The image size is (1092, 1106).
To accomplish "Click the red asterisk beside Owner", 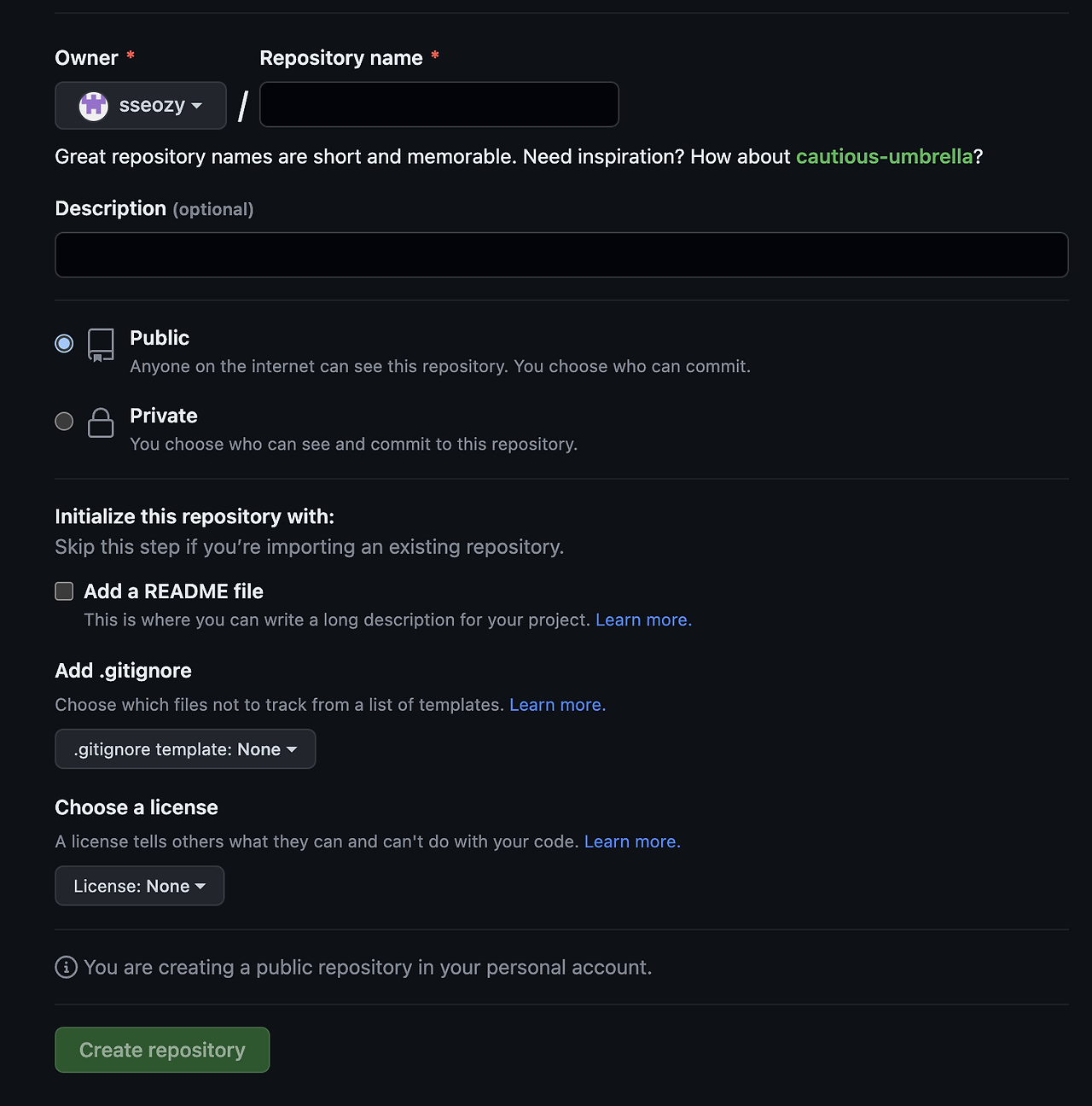I will (129, 56).
